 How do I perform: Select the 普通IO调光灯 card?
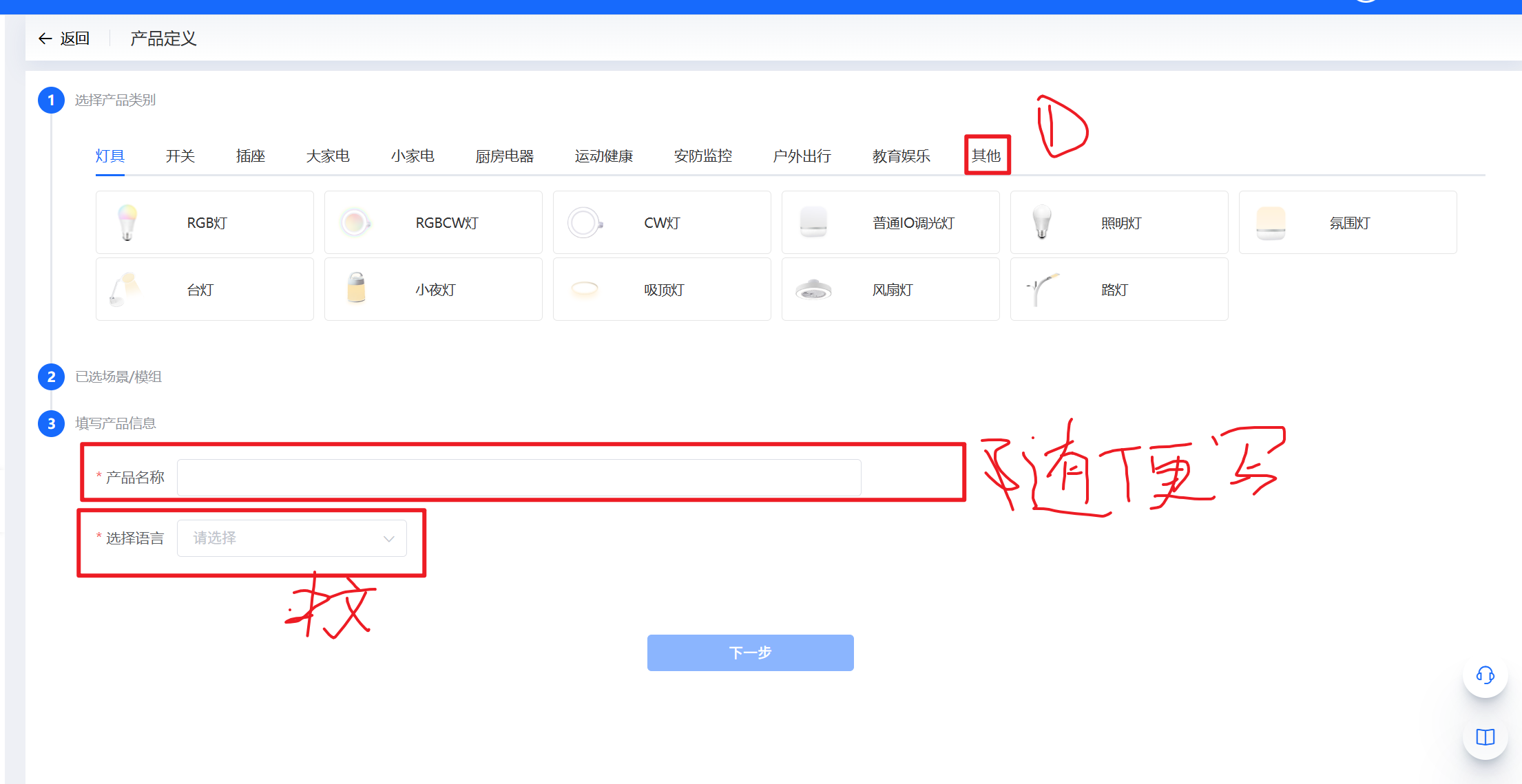tap(890, 222)
